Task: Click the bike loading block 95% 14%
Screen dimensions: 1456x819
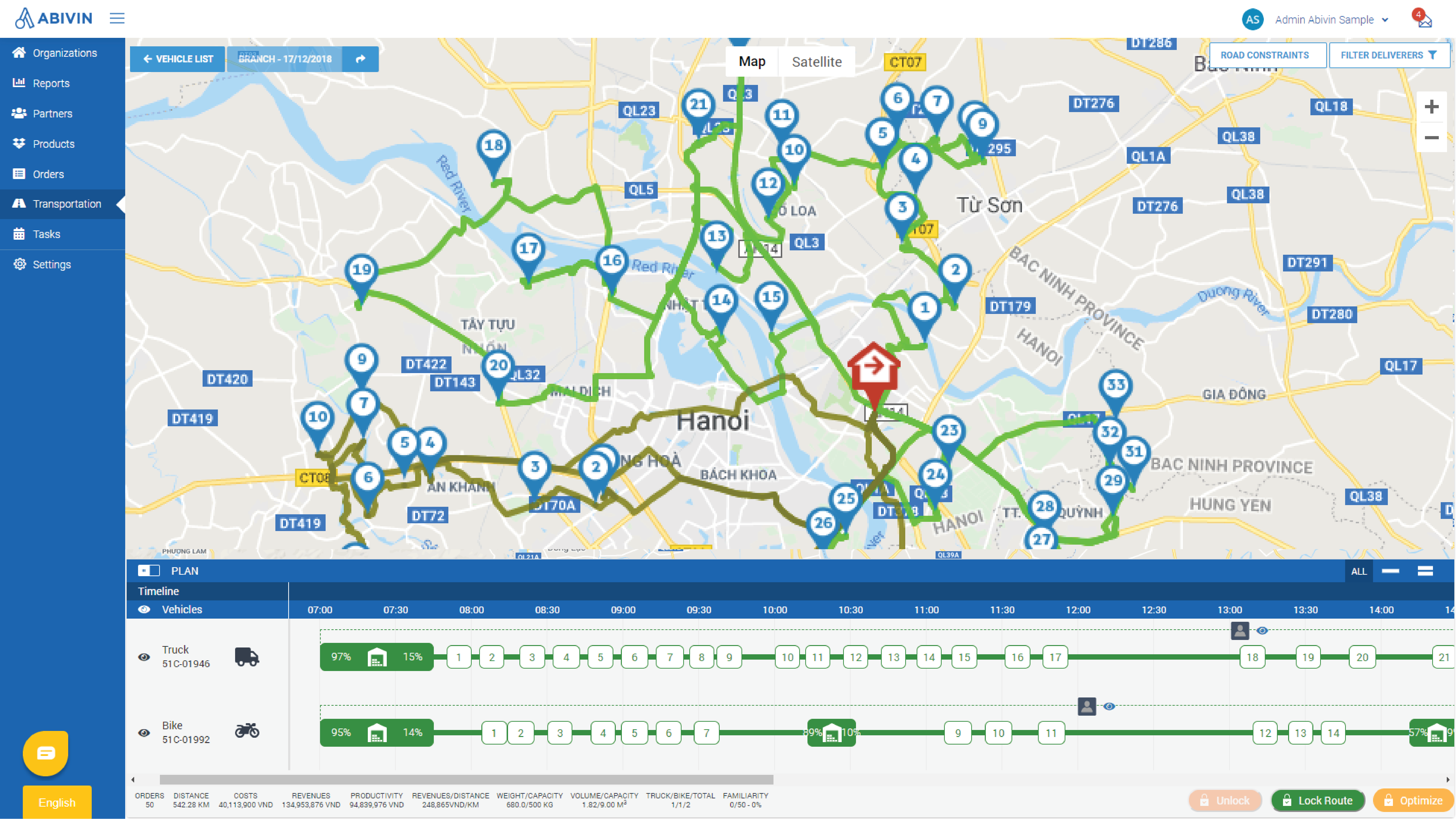Action: tap(377, 733)
